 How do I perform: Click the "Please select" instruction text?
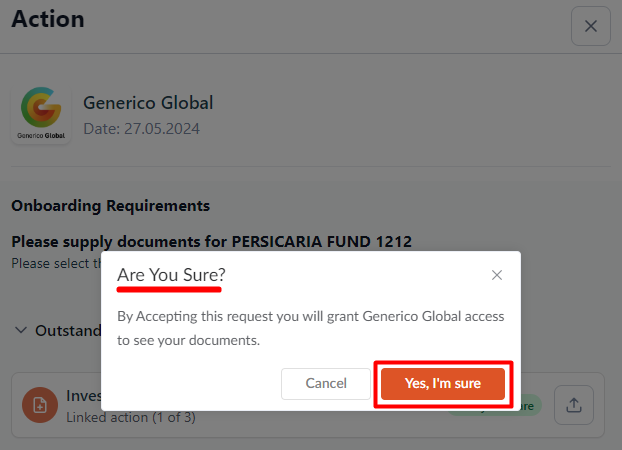pyautogui.click(x=56, y=263)
